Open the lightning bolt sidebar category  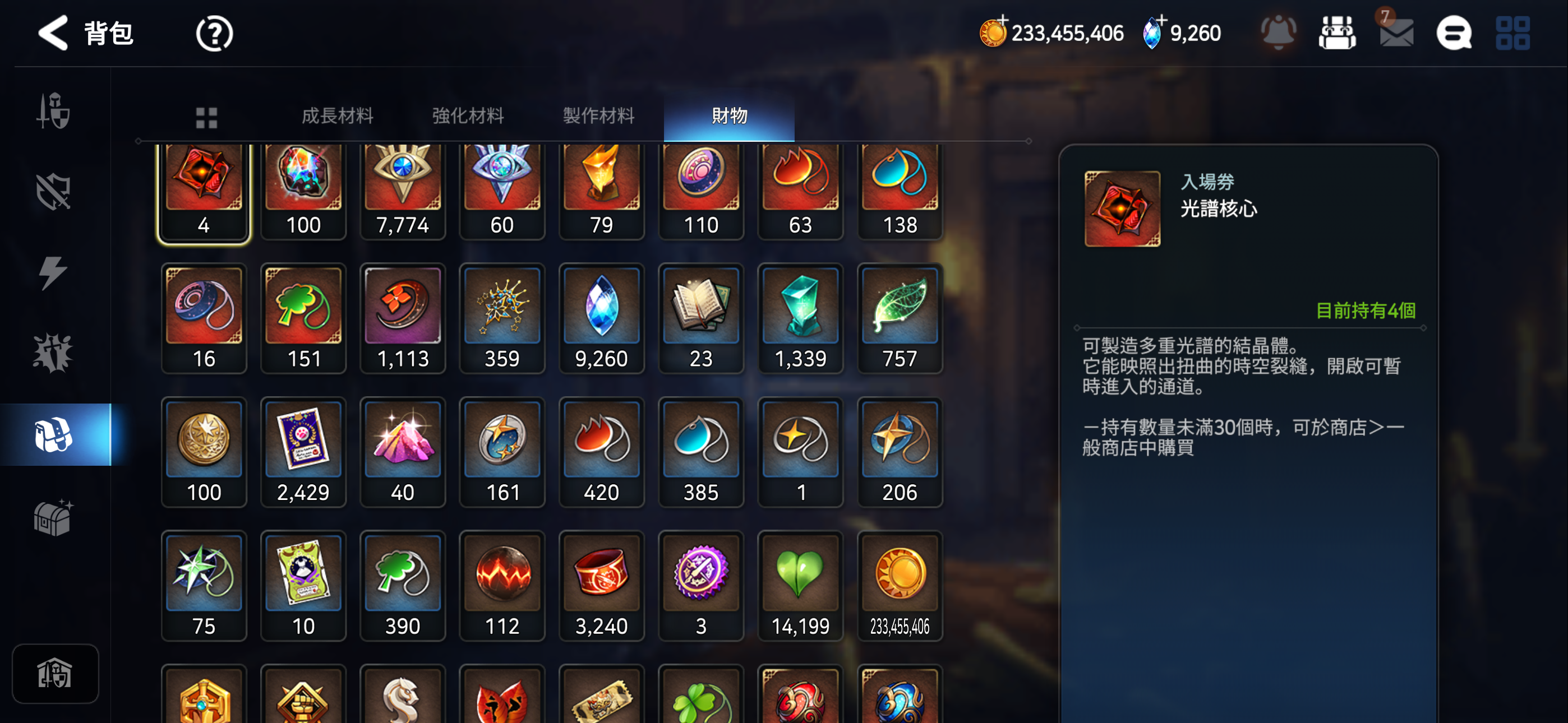point(53,272)
